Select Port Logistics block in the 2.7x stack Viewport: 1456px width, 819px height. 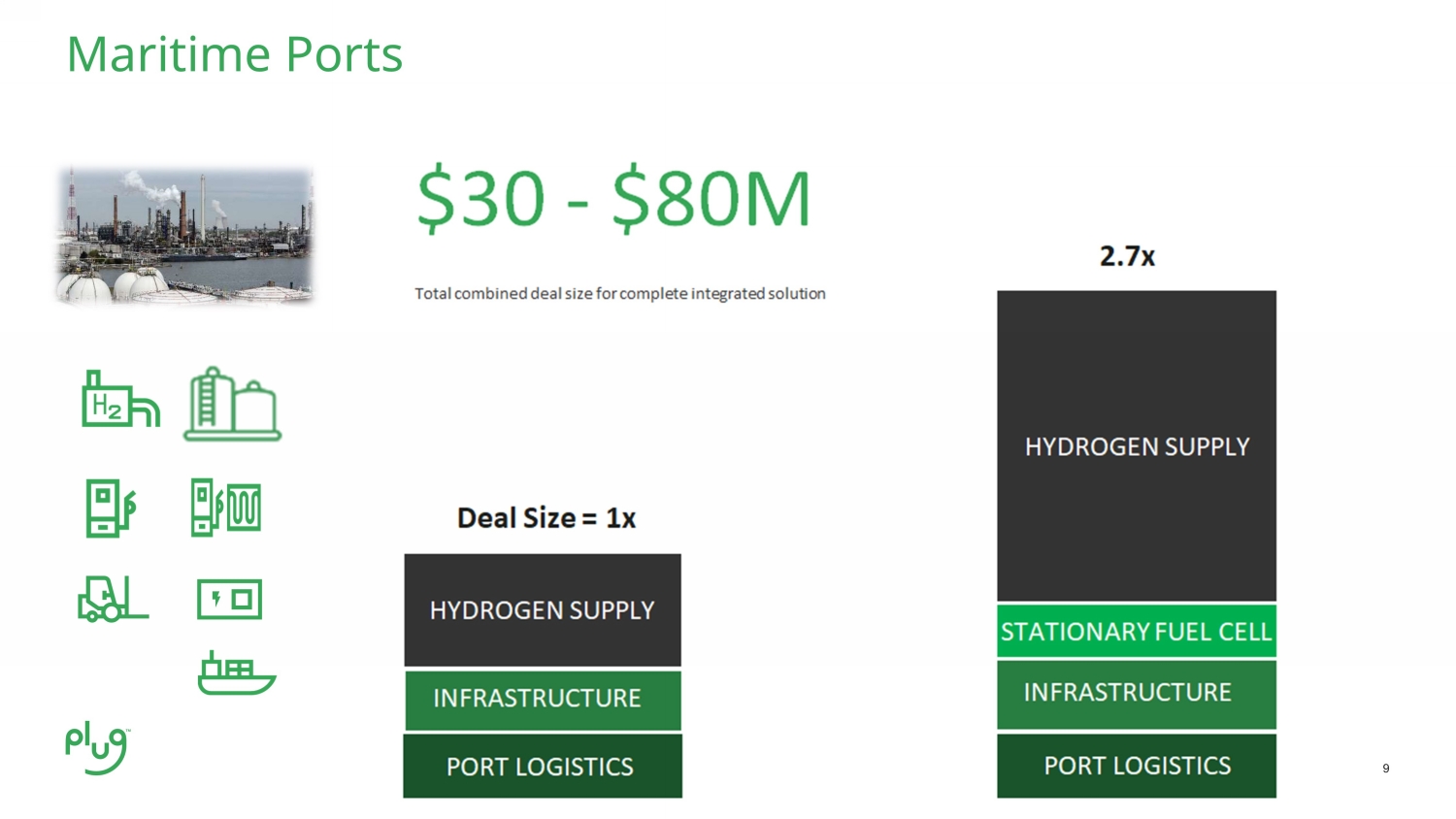tap(1137, 767)
